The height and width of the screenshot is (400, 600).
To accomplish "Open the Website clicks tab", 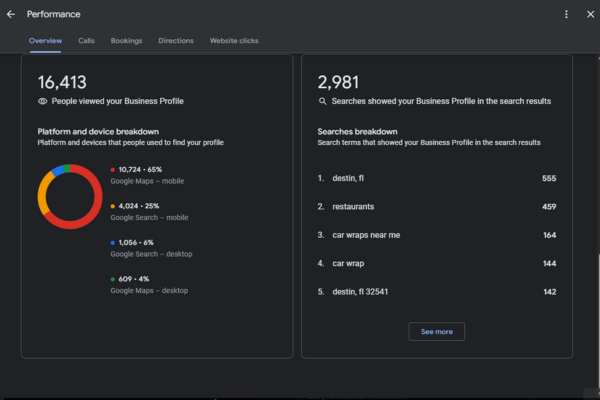I will coord(234,41).
